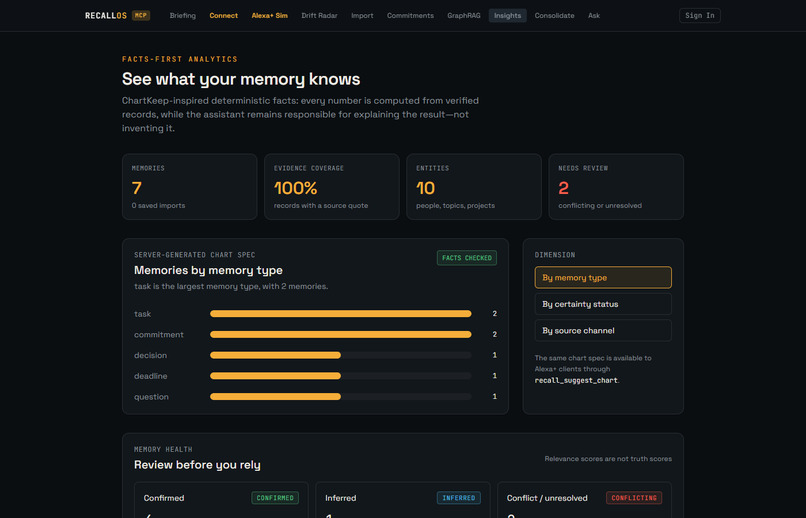Click the deadline bar in the chart
This screenshot has width=806, height=518.
pos(275,376)
